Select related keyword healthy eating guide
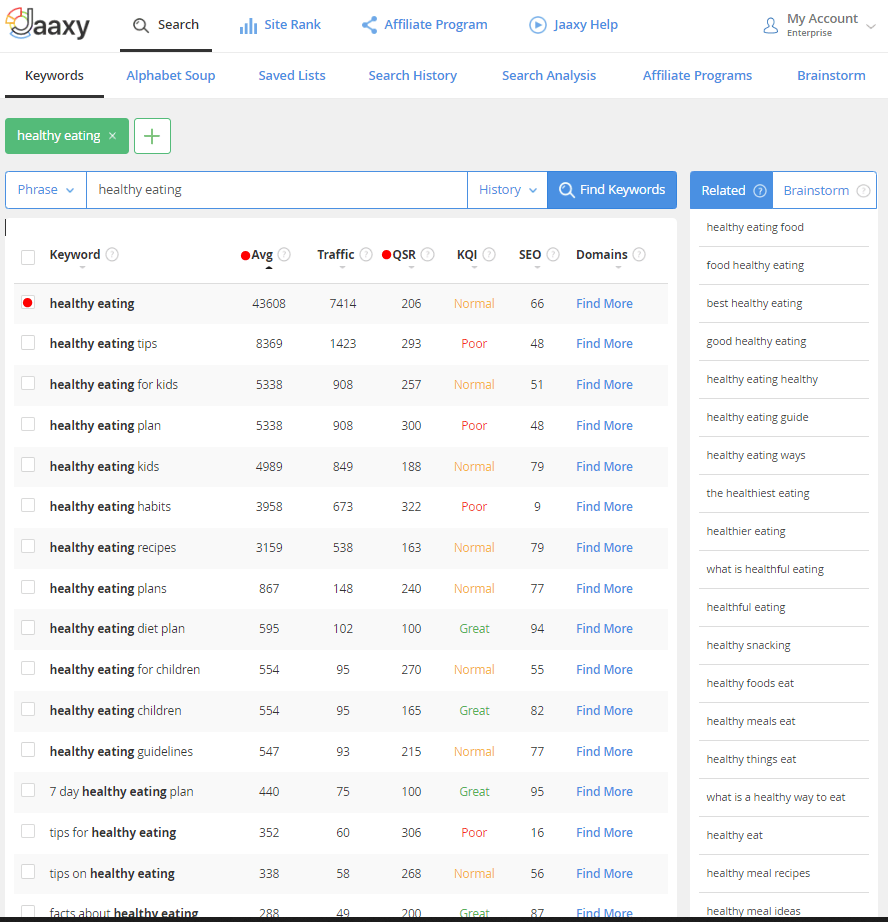 pyautogui.click(x=757, y=417)
